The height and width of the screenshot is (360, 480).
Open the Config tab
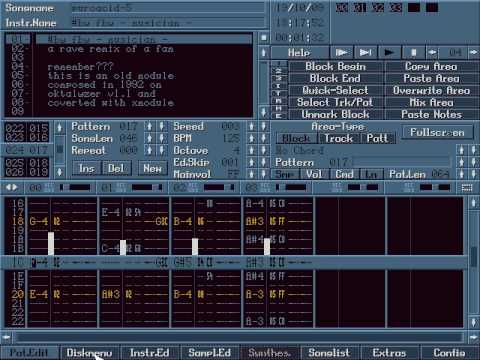coord(449,353)
